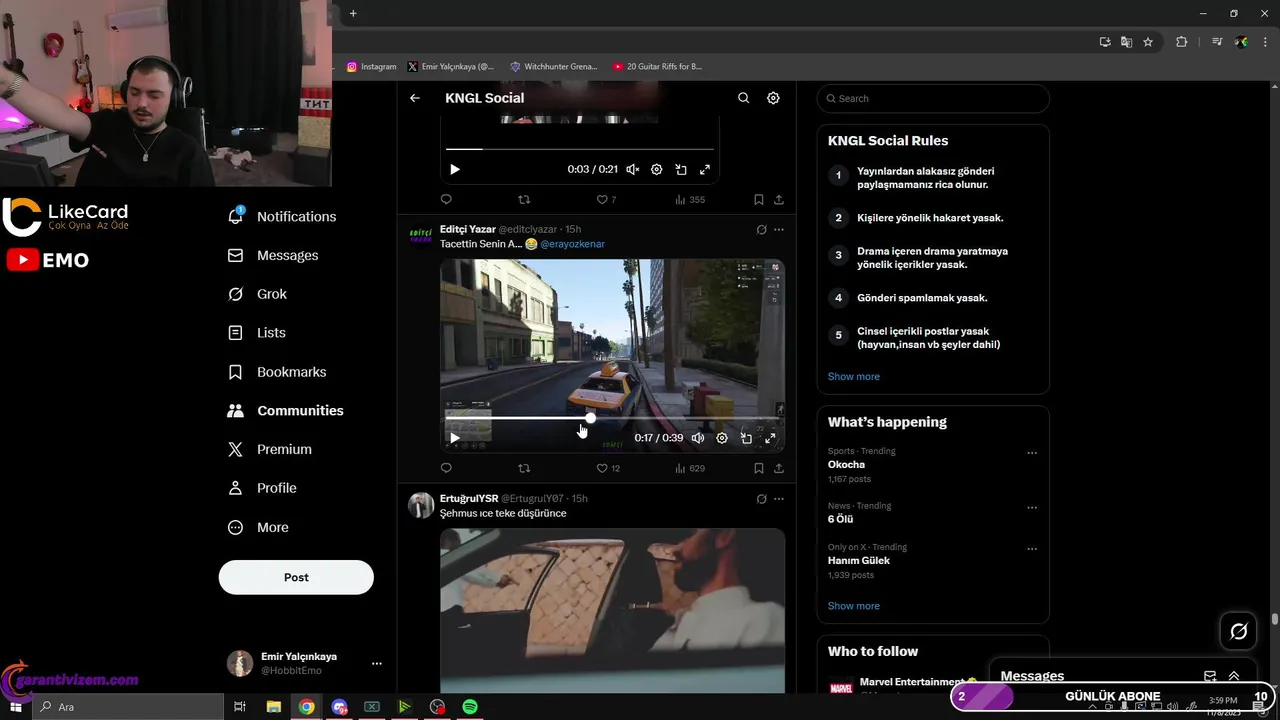Repost the Editçi Yazar post

click(x=524, y=468)
